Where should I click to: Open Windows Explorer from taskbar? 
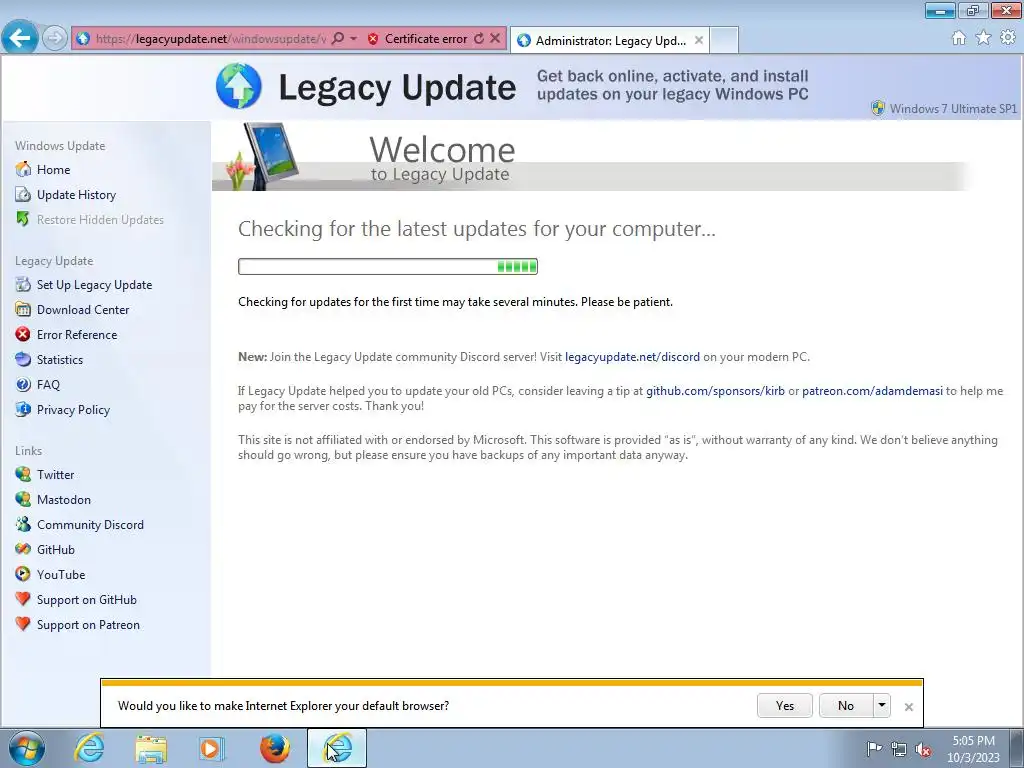[x=151, y=748]
